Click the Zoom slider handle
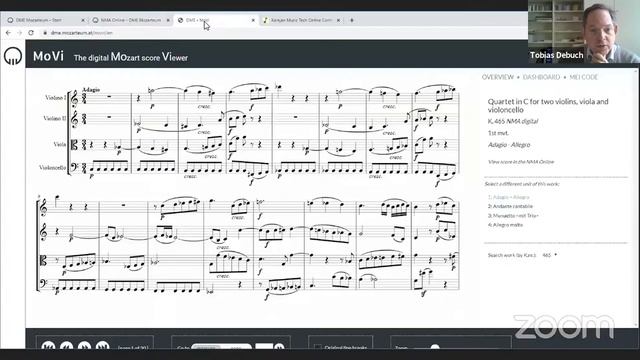640x360 pixels. click(x=435, y=347)
